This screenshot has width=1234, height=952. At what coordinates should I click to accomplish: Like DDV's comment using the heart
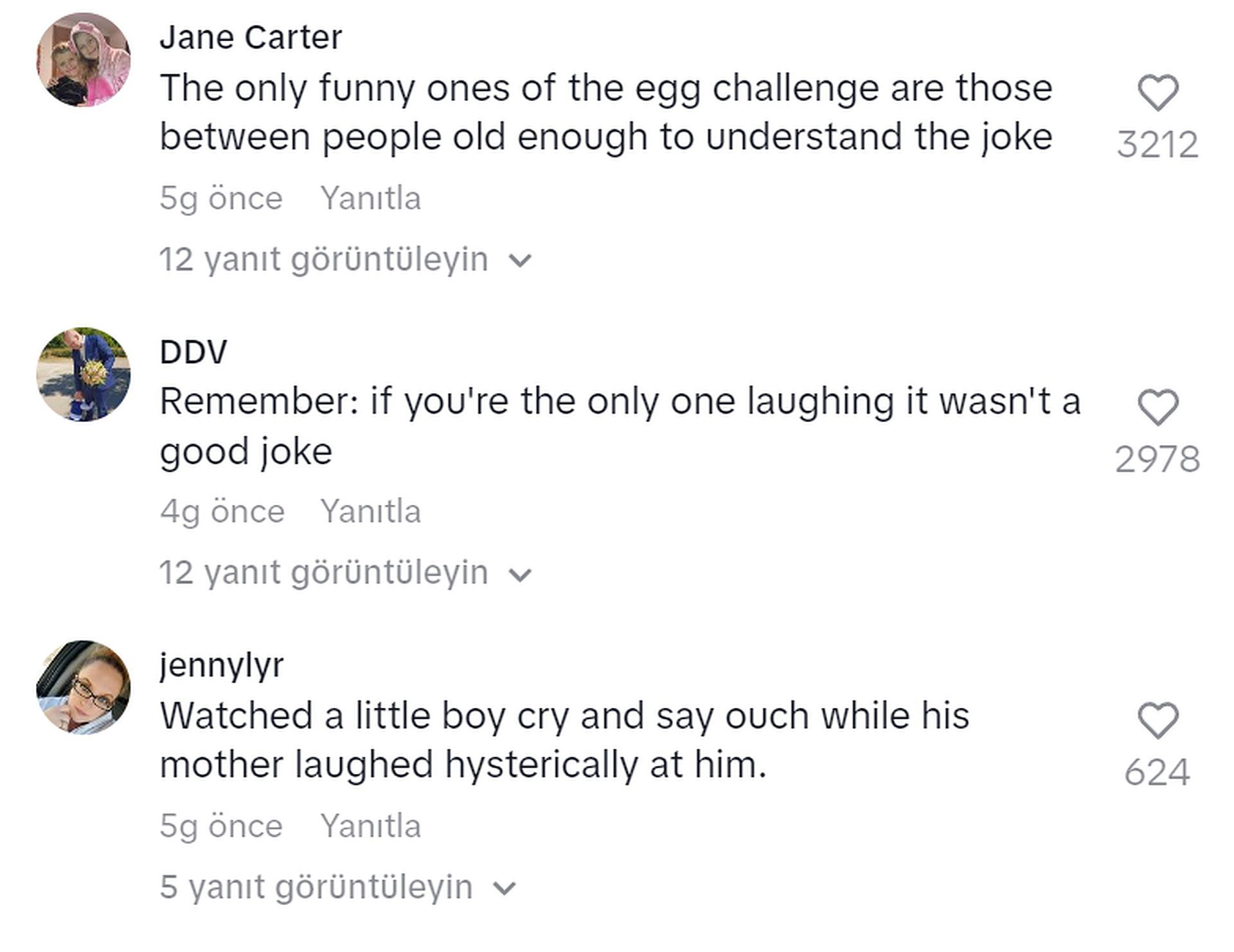point(1158,408)
